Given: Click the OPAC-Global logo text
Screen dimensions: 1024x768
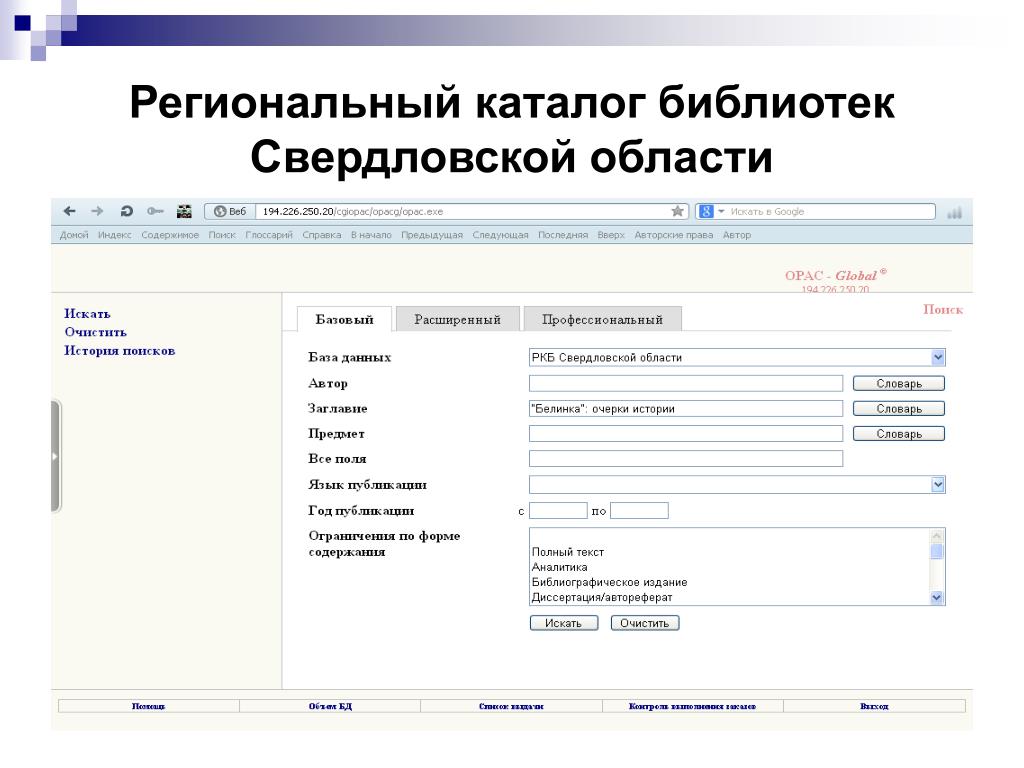Looking at the screenshot, I should tap(835, 275).
